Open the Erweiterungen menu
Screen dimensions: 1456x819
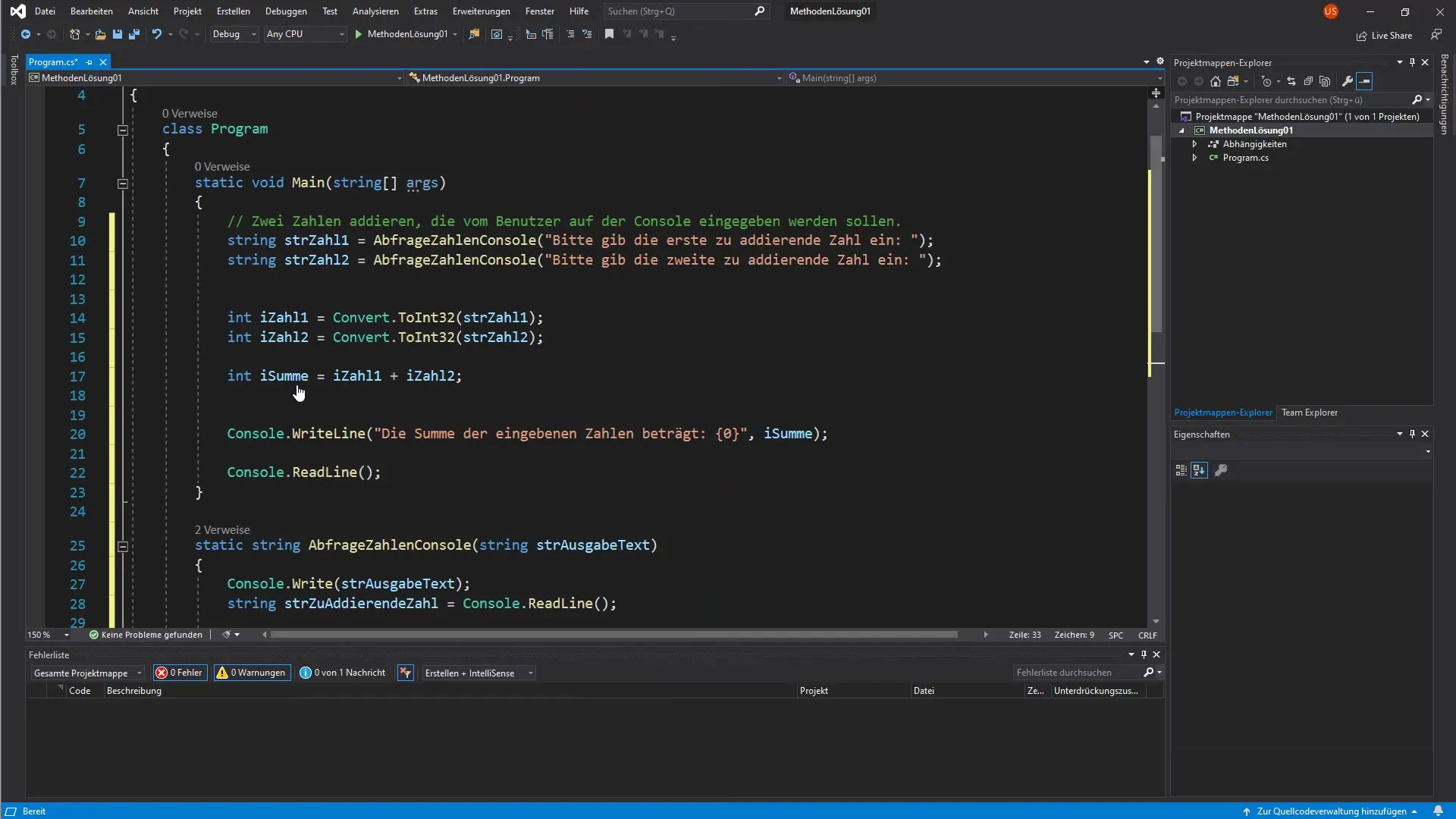click(481, 11)
